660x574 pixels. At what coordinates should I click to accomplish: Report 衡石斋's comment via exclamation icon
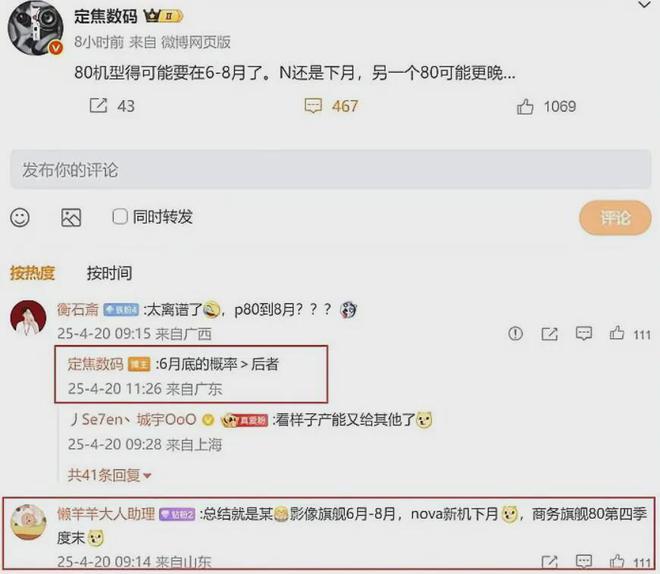point(516,334)
